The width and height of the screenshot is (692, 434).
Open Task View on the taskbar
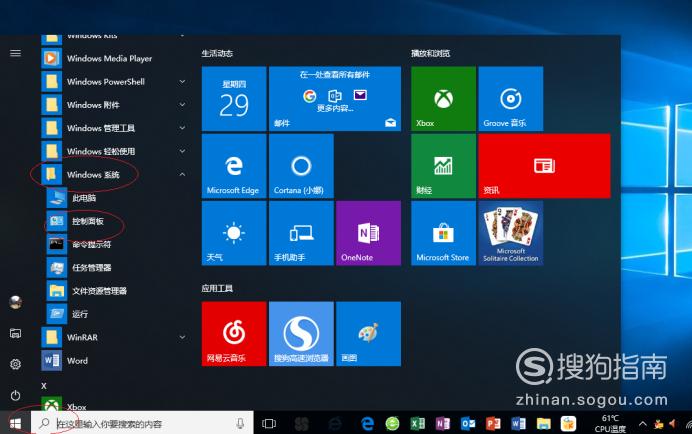[269, 424]
